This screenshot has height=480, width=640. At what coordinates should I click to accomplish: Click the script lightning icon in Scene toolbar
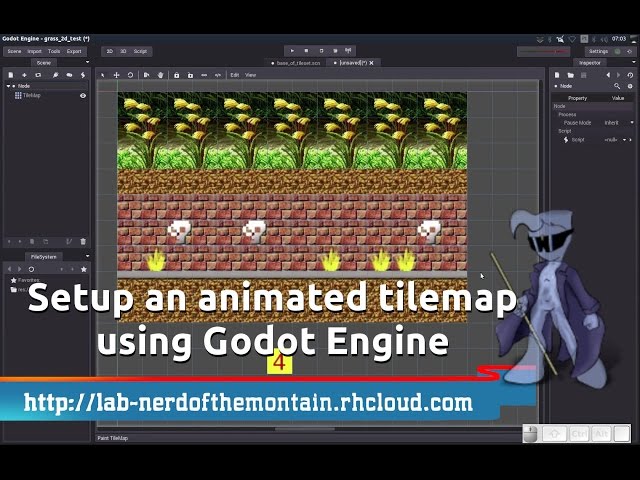pos(83,75)
